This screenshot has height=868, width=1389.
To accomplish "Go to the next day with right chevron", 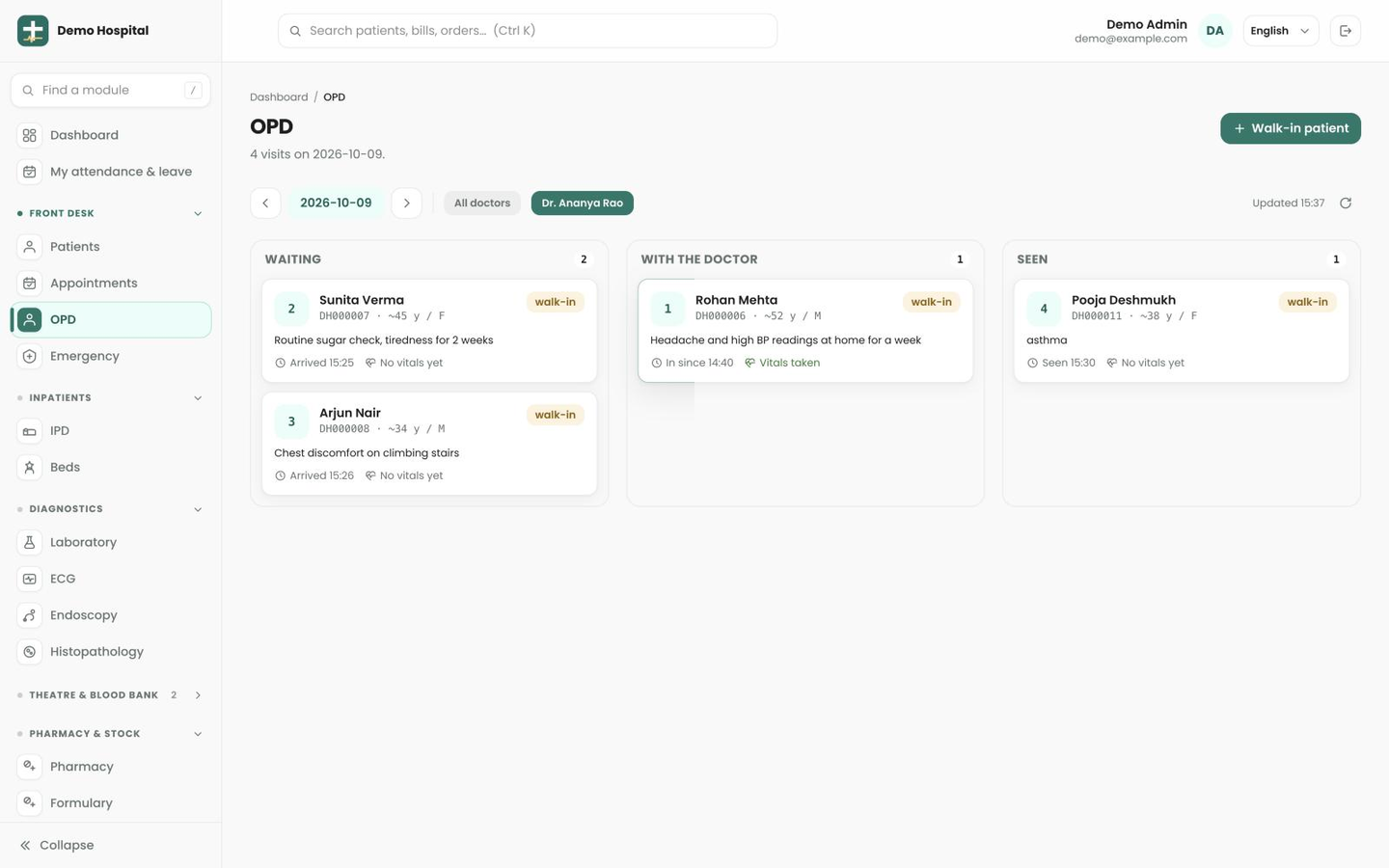I will 407,203.
